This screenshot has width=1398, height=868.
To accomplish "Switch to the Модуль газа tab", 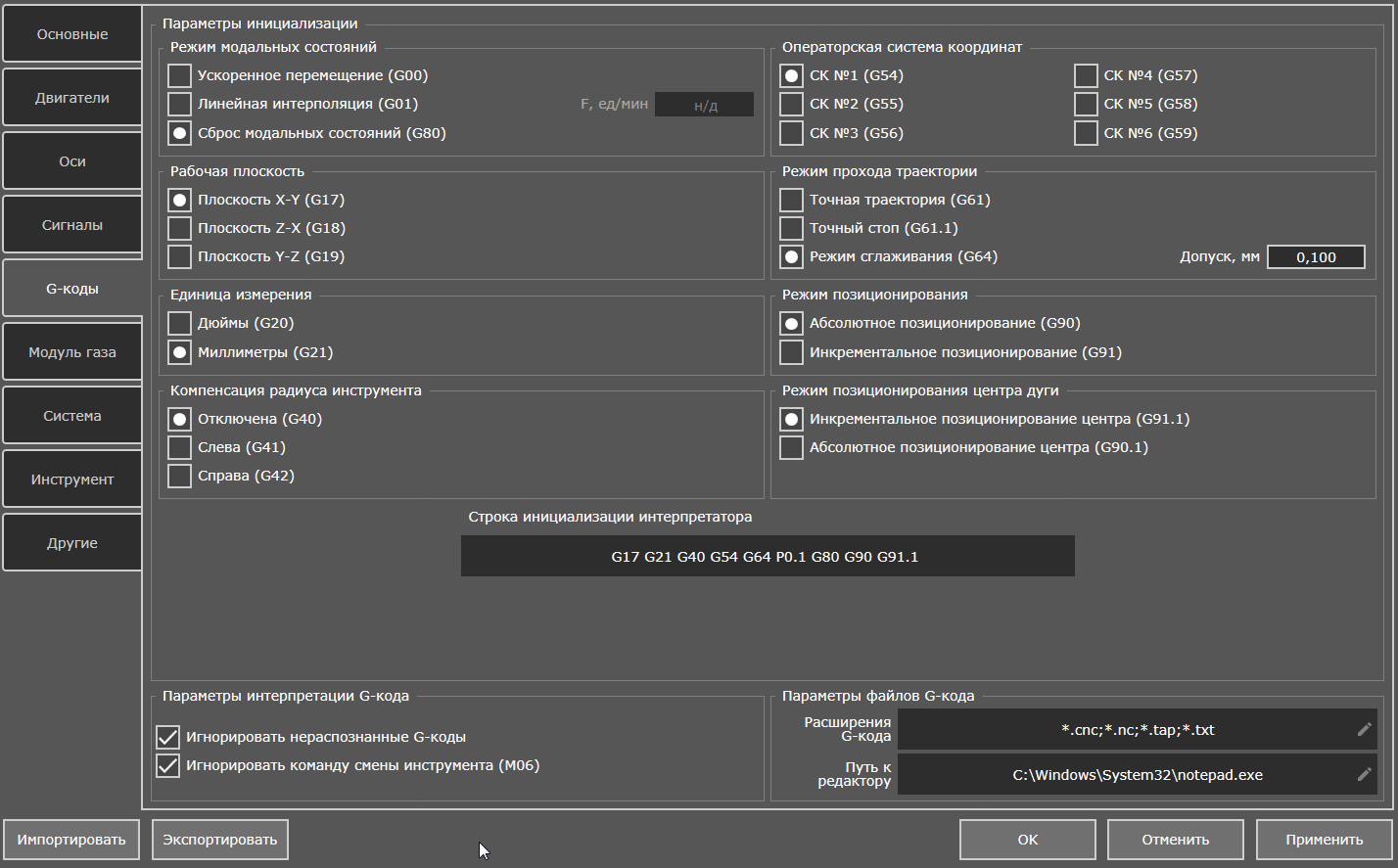I will 72,352.
